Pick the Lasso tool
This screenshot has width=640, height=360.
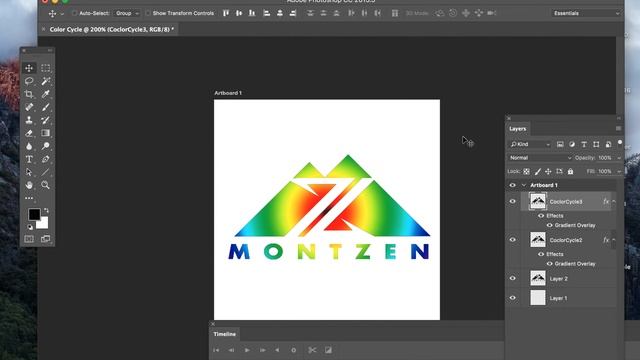coord(29,81)
